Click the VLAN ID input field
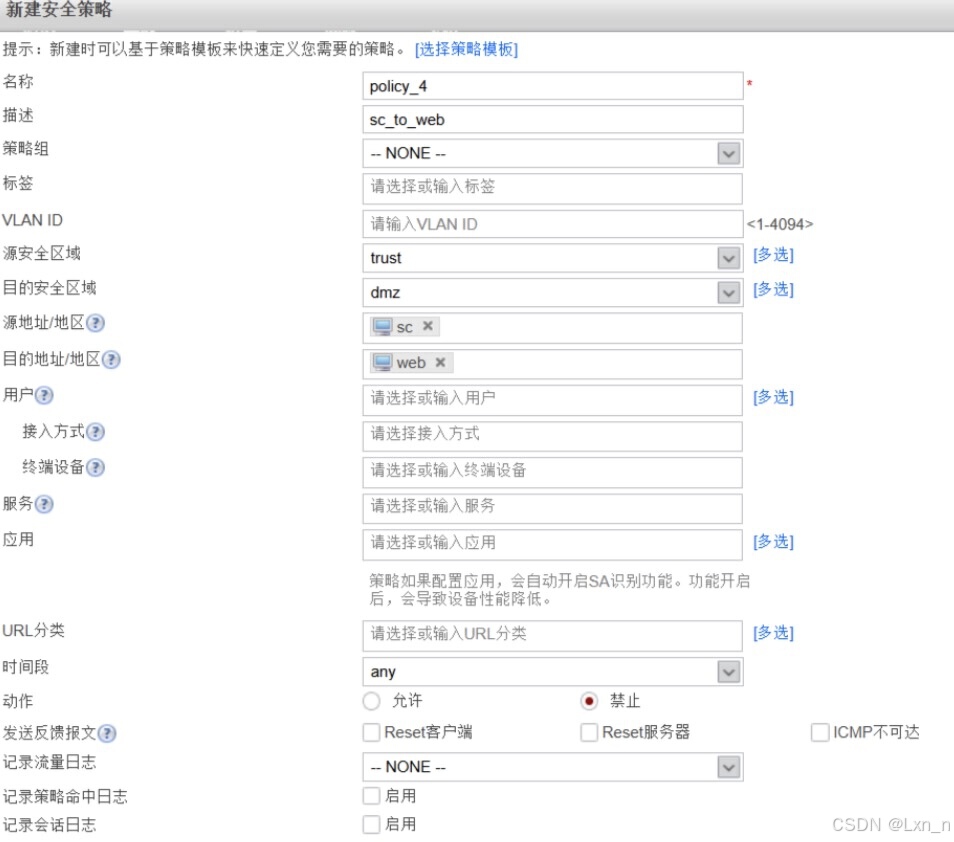954x842 pixels. point(552,224)
